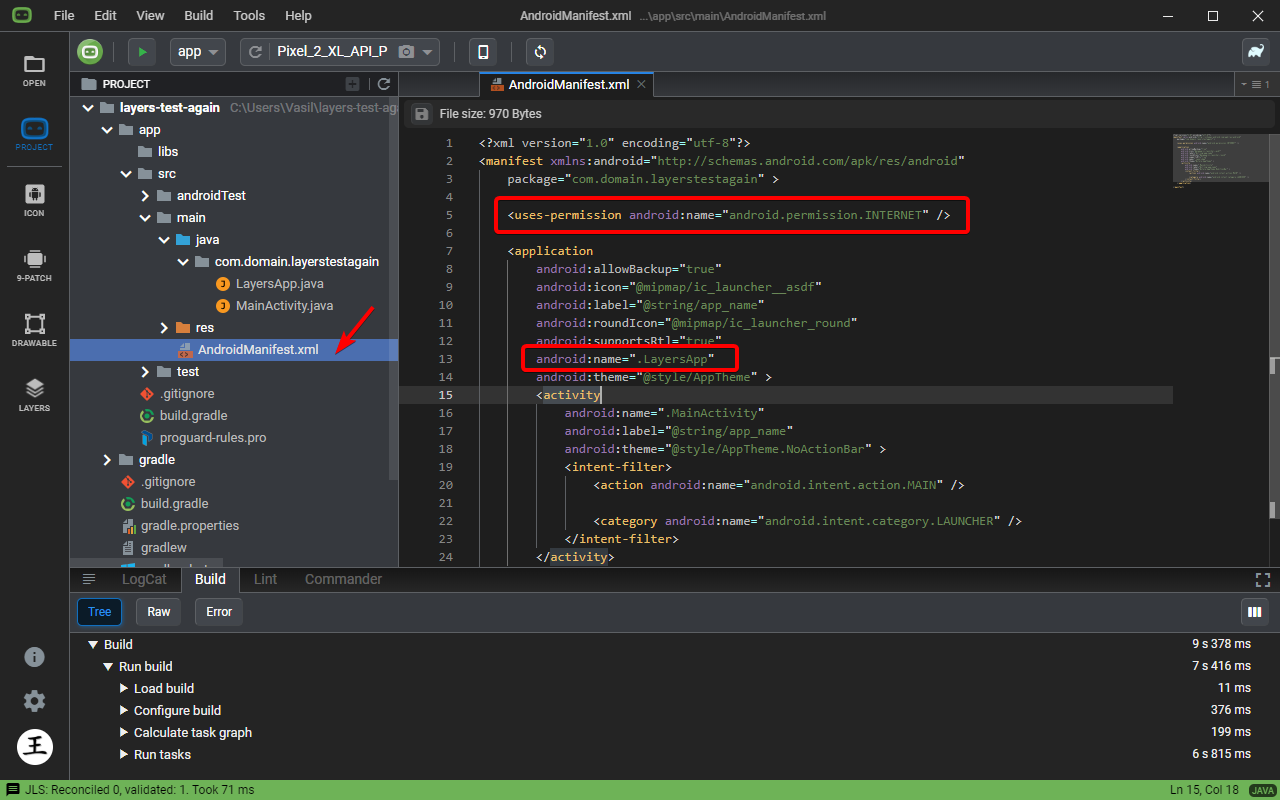Click the device phone toolbar icon
Image resolution: width=1280 pixels, height=800 pixels.
click(484, 52)
